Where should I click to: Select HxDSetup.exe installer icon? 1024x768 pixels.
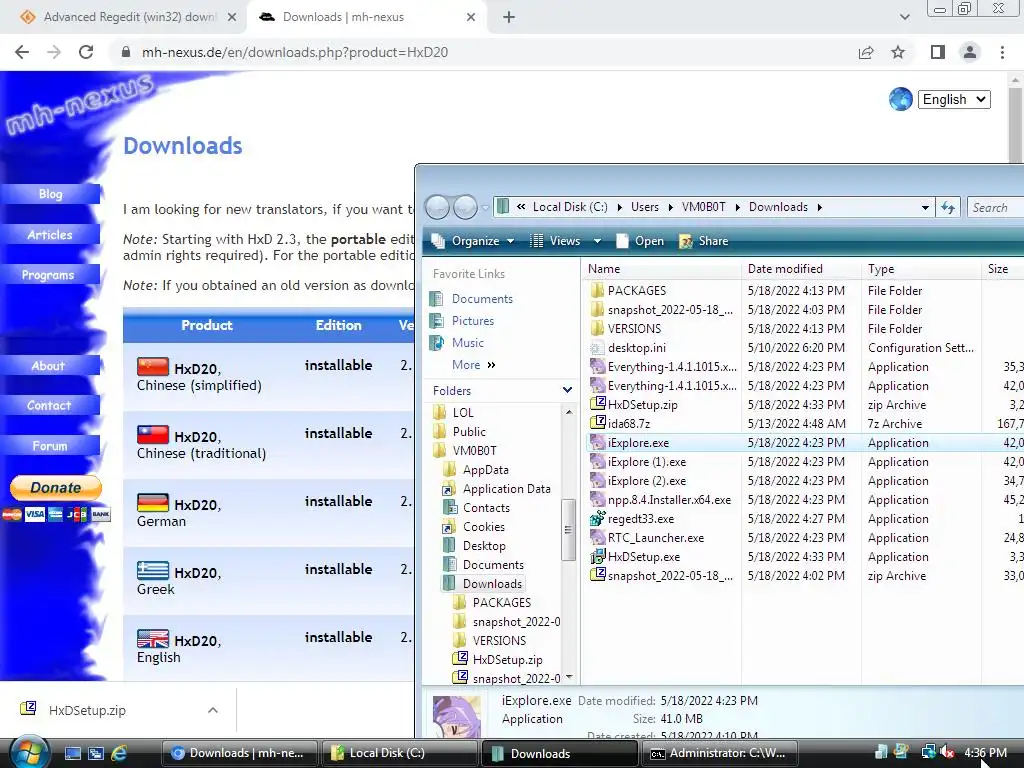pos(597,556)
